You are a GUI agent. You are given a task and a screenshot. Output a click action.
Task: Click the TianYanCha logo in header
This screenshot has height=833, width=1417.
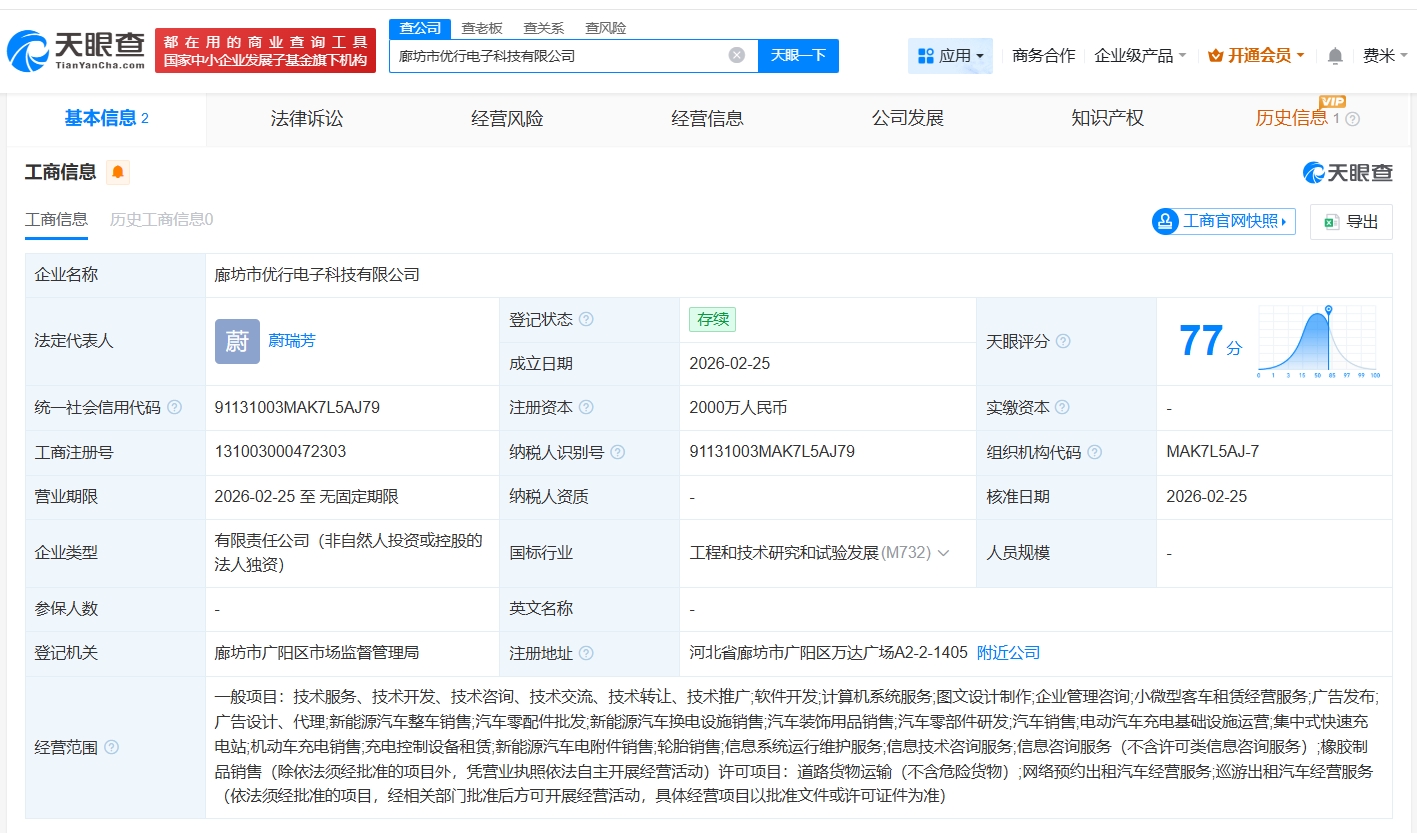tap(78, 50)
